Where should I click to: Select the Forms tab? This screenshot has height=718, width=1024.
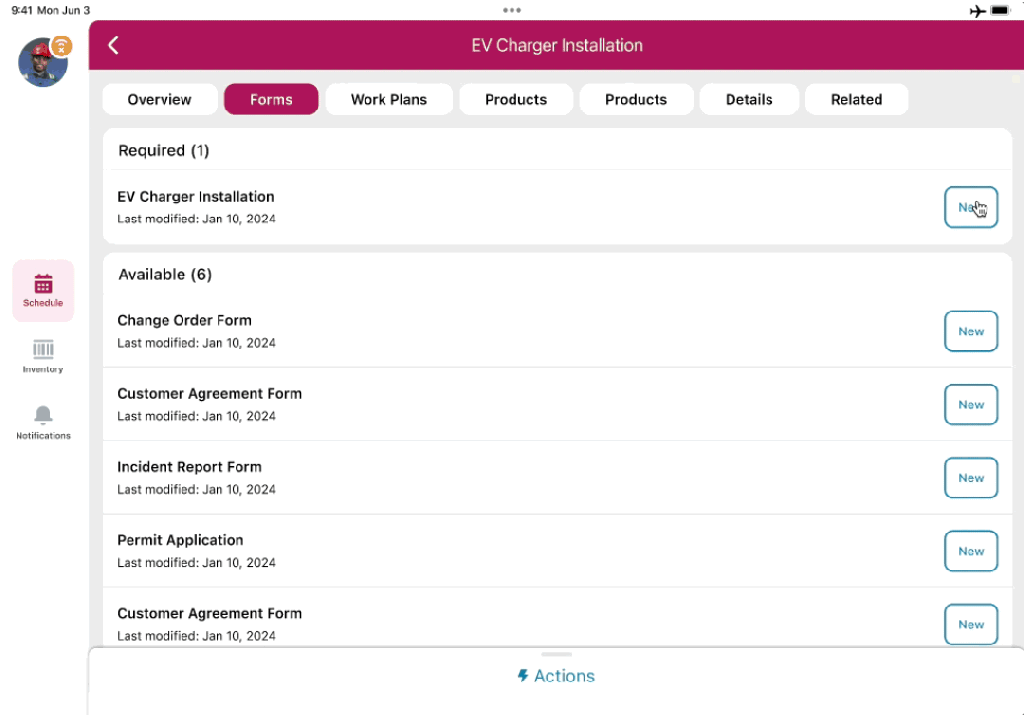tap(271, 99)
